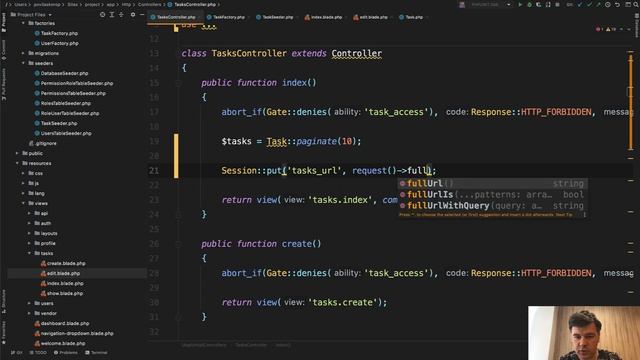The image size is (640, 360).
Task: Open RolesTableSeeder.php file
Action: pyautogui.click(x=63, y=103)
